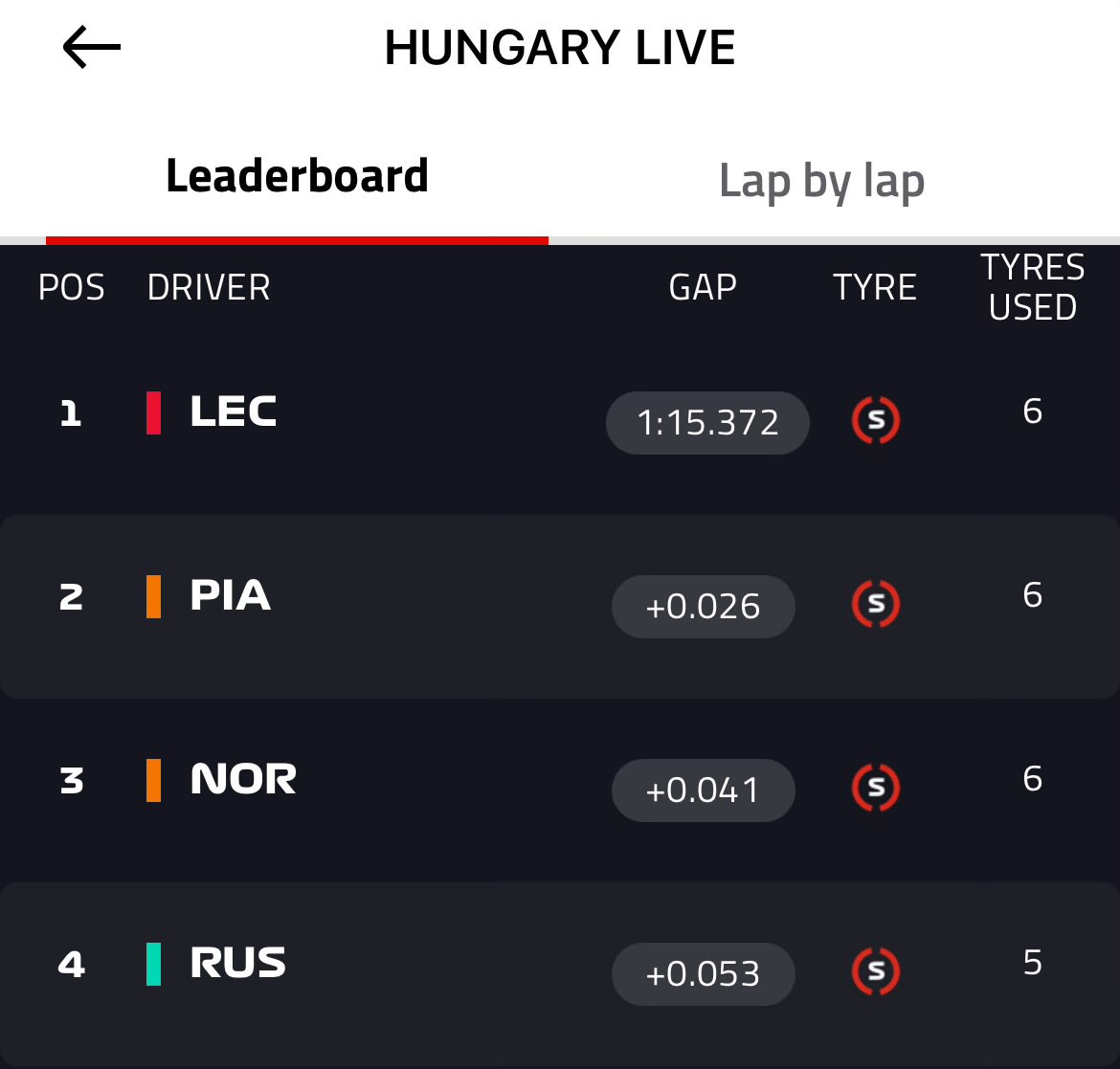Click Russell's soft tyre icon
This screenshot has width=1120, height=1069.
[x=875, y=972]
